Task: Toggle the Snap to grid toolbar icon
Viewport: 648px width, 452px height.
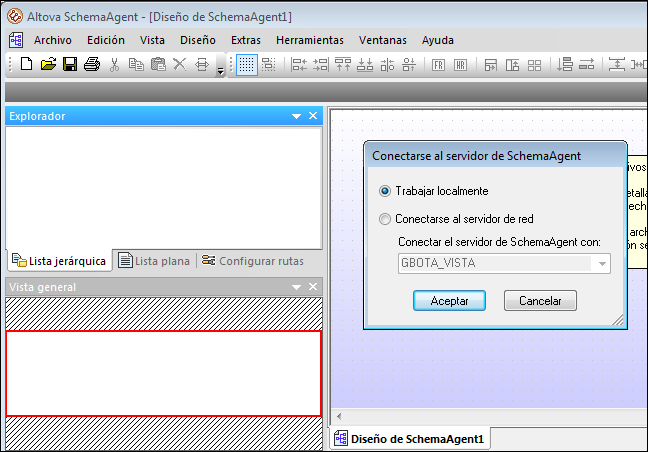Action: click(269, 64)
